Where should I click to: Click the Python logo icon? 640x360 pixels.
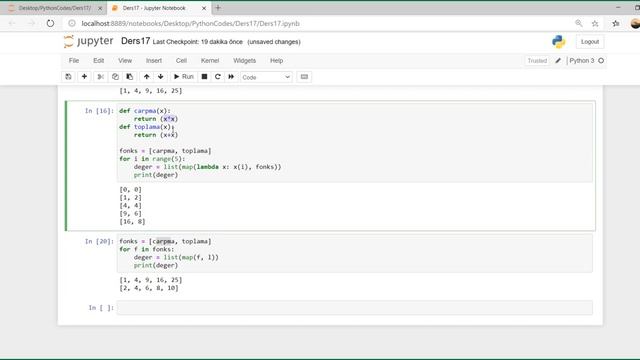[558, 42]
